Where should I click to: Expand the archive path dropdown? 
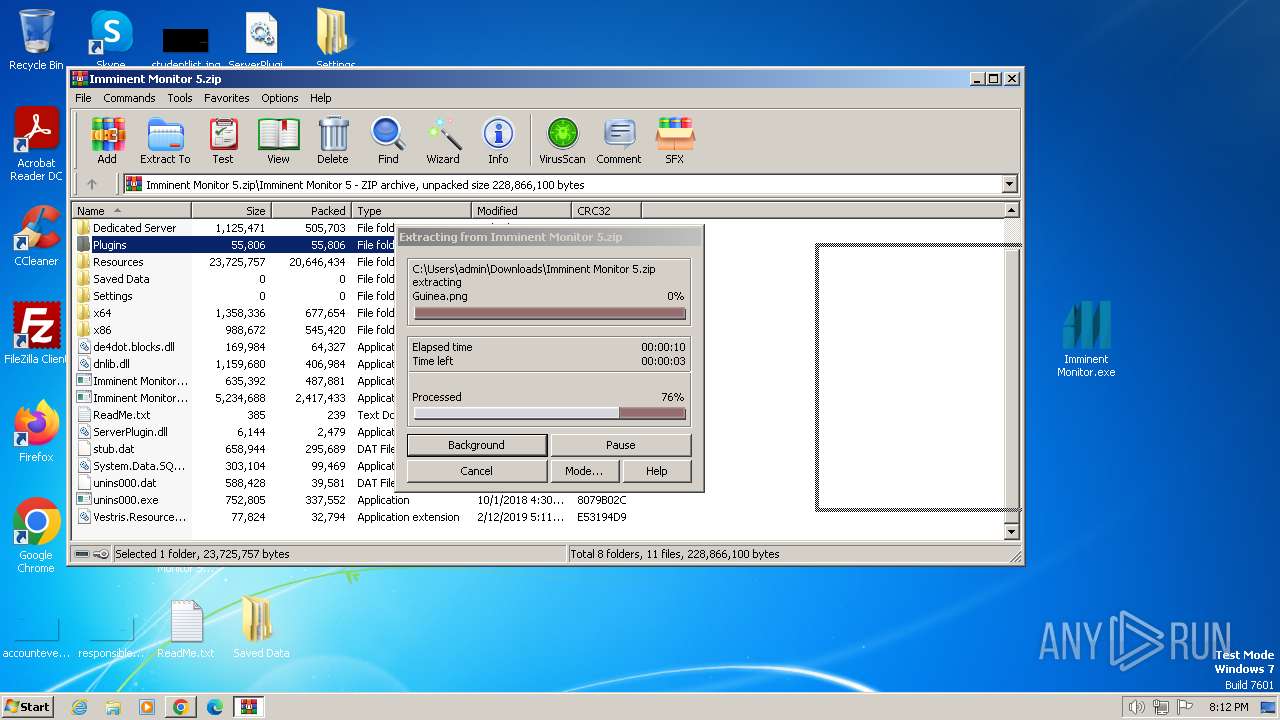pos(1009,184)
